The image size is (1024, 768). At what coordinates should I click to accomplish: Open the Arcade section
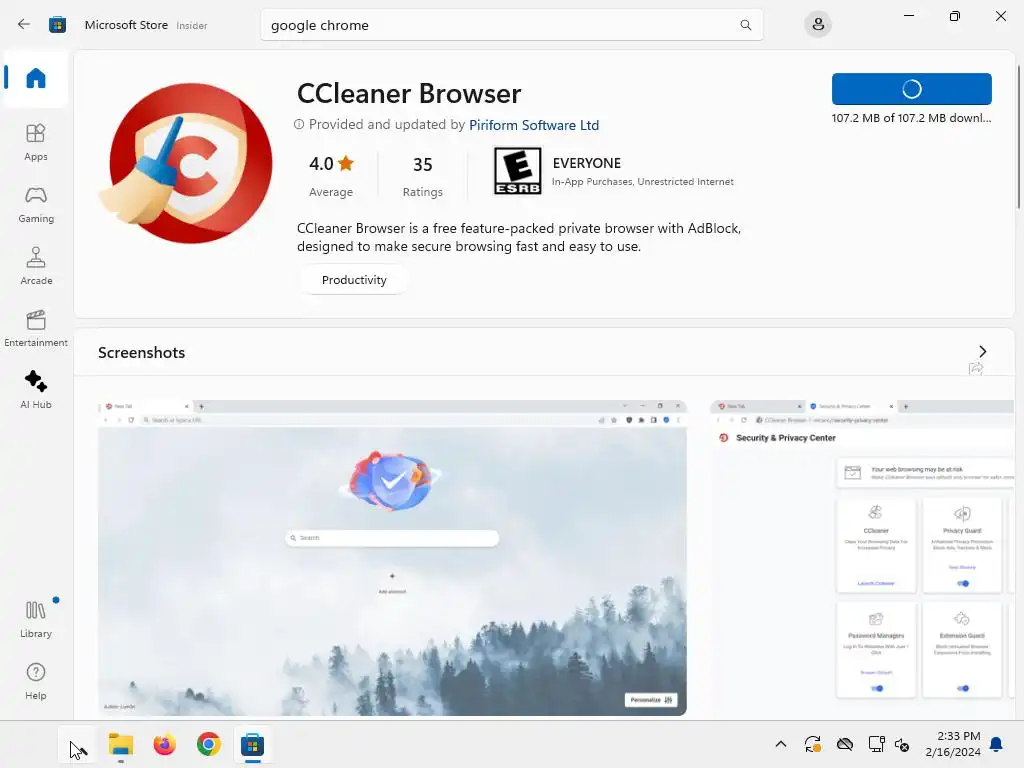[36, 266]
